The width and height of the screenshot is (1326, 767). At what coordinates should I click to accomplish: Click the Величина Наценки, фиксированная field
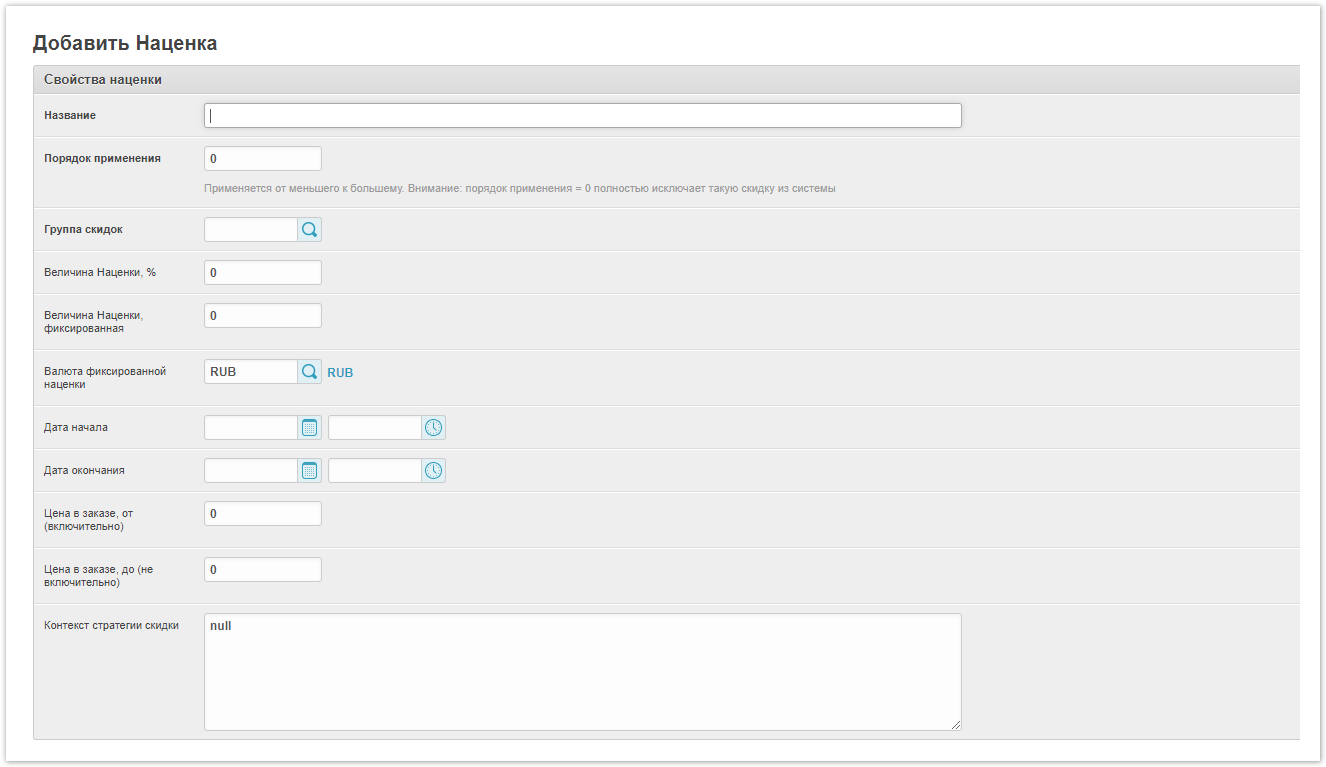(263, 316)
